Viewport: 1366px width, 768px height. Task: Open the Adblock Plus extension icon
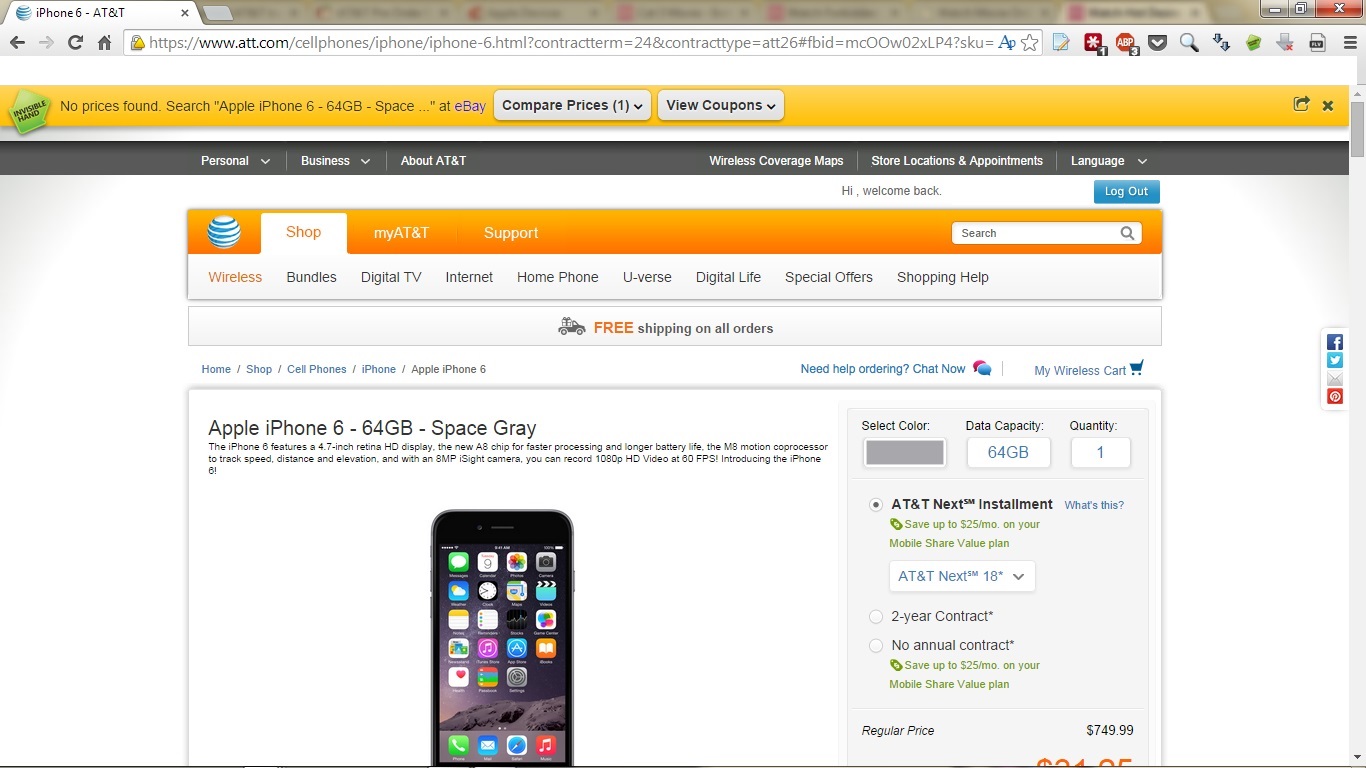[x=1126, y=43]
